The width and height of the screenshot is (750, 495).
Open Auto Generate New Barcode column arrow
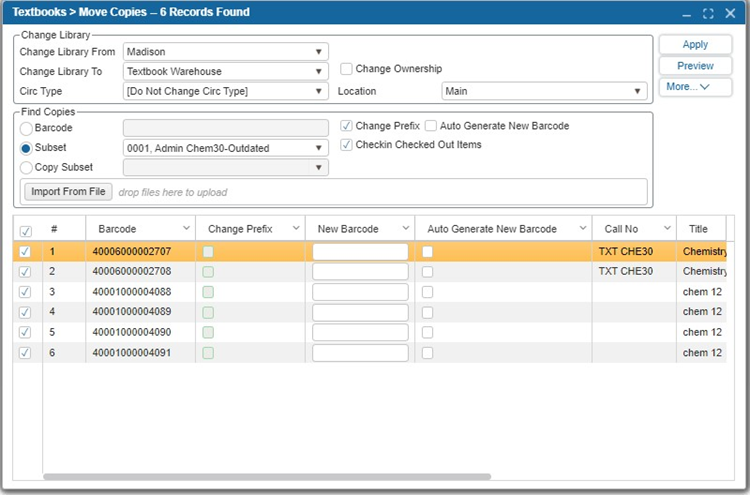pos(583,228)
